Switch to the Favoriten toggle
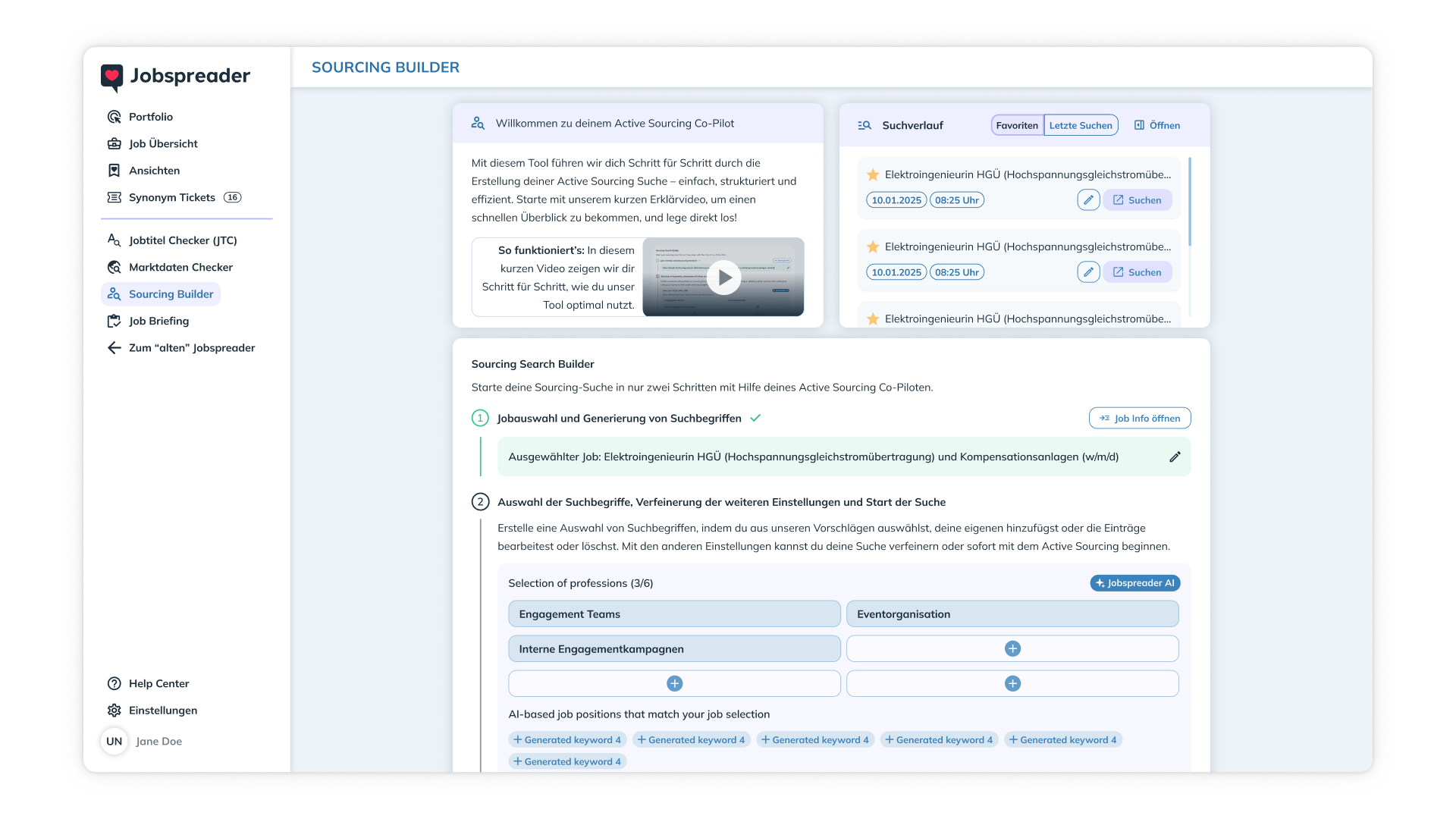Image resolution: width=1456 pixels, height=819 pixels. 1017,125
